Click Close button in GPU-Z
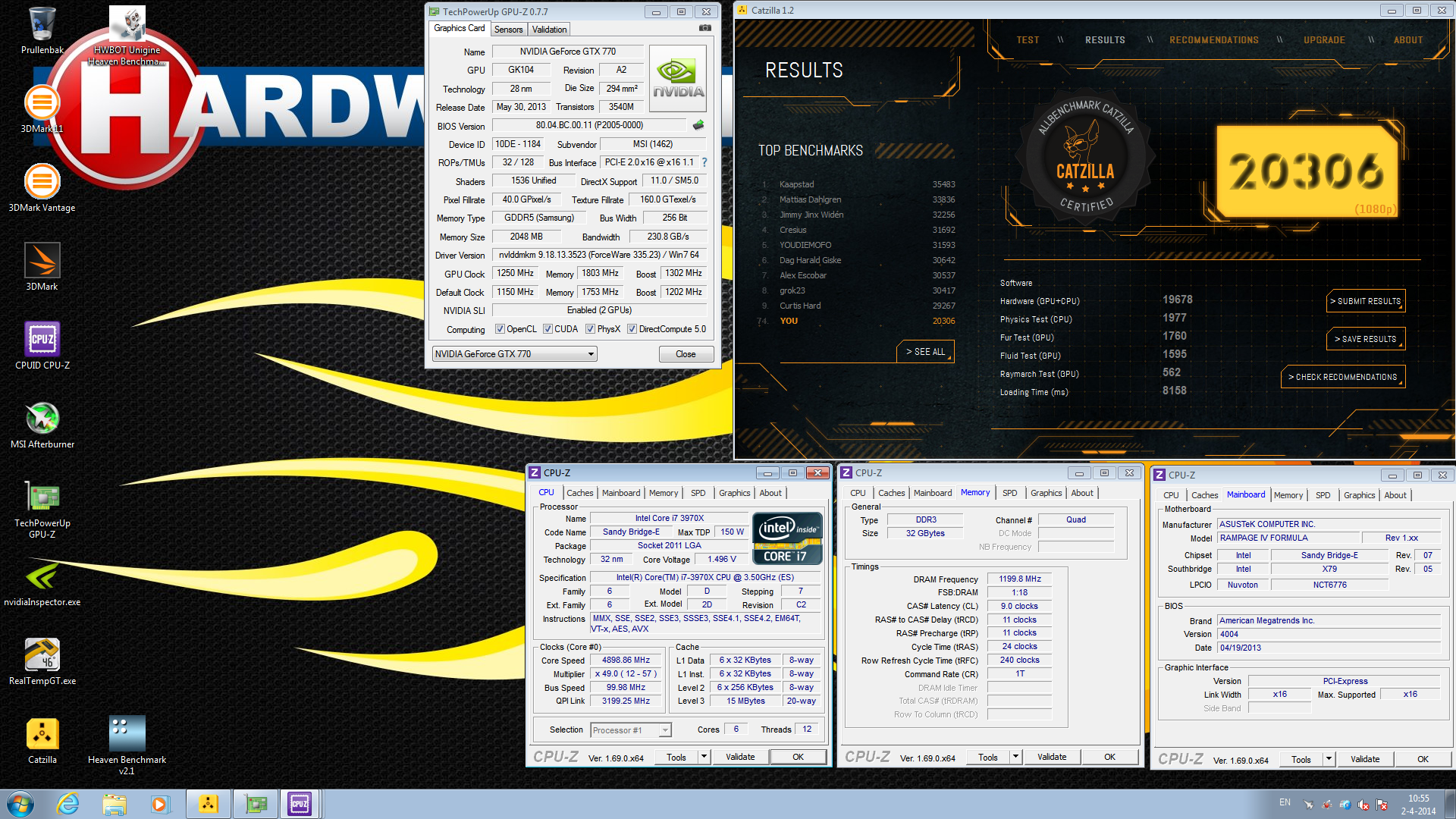 click(686, 354)
